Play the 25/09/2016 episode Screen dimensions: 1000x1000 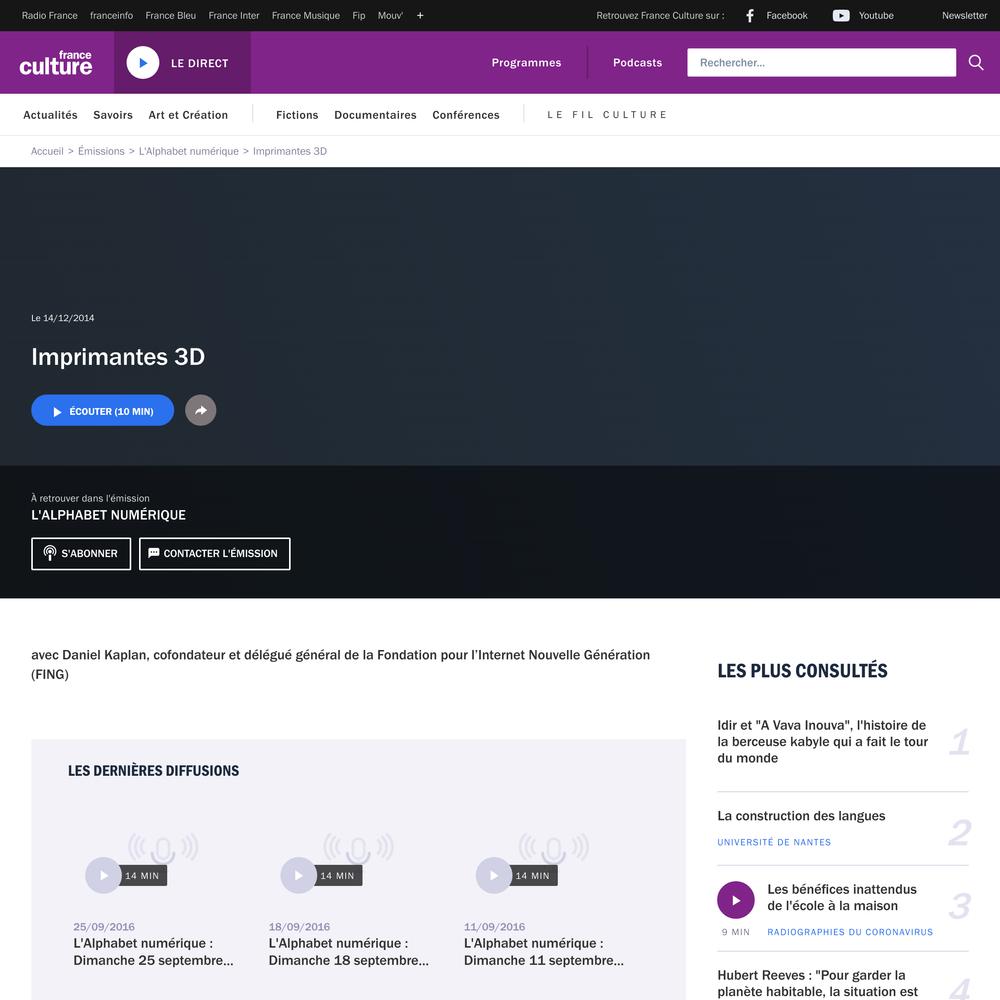103,875
